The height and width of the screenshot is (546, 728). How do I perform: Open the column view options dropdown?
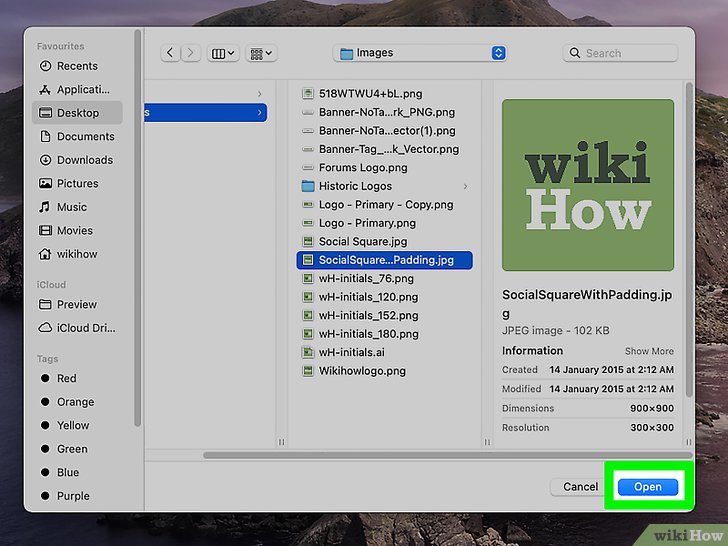(224, 53)
